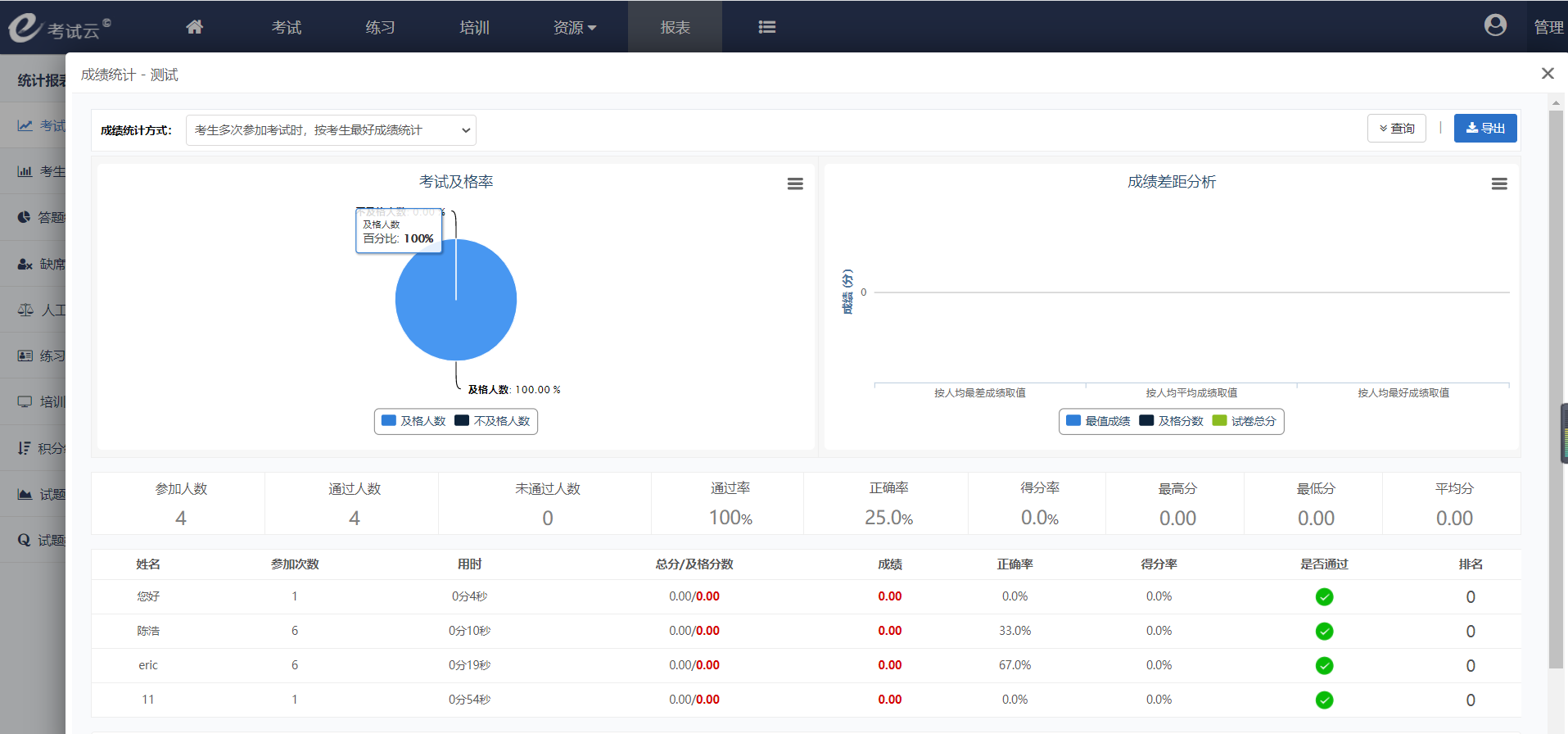The height and width of the screenshot is (734, 1568).
Task: Click pass checkmark for eric row
Action: pyautogui.click(x=1324, y=666)
